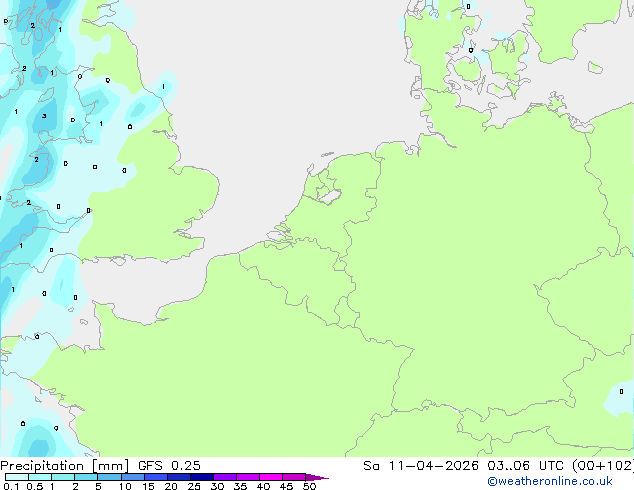Viewport: 634px width, 490px height.
Task: Pick the 45–50 mm legend color swatch
Action: 294,477
